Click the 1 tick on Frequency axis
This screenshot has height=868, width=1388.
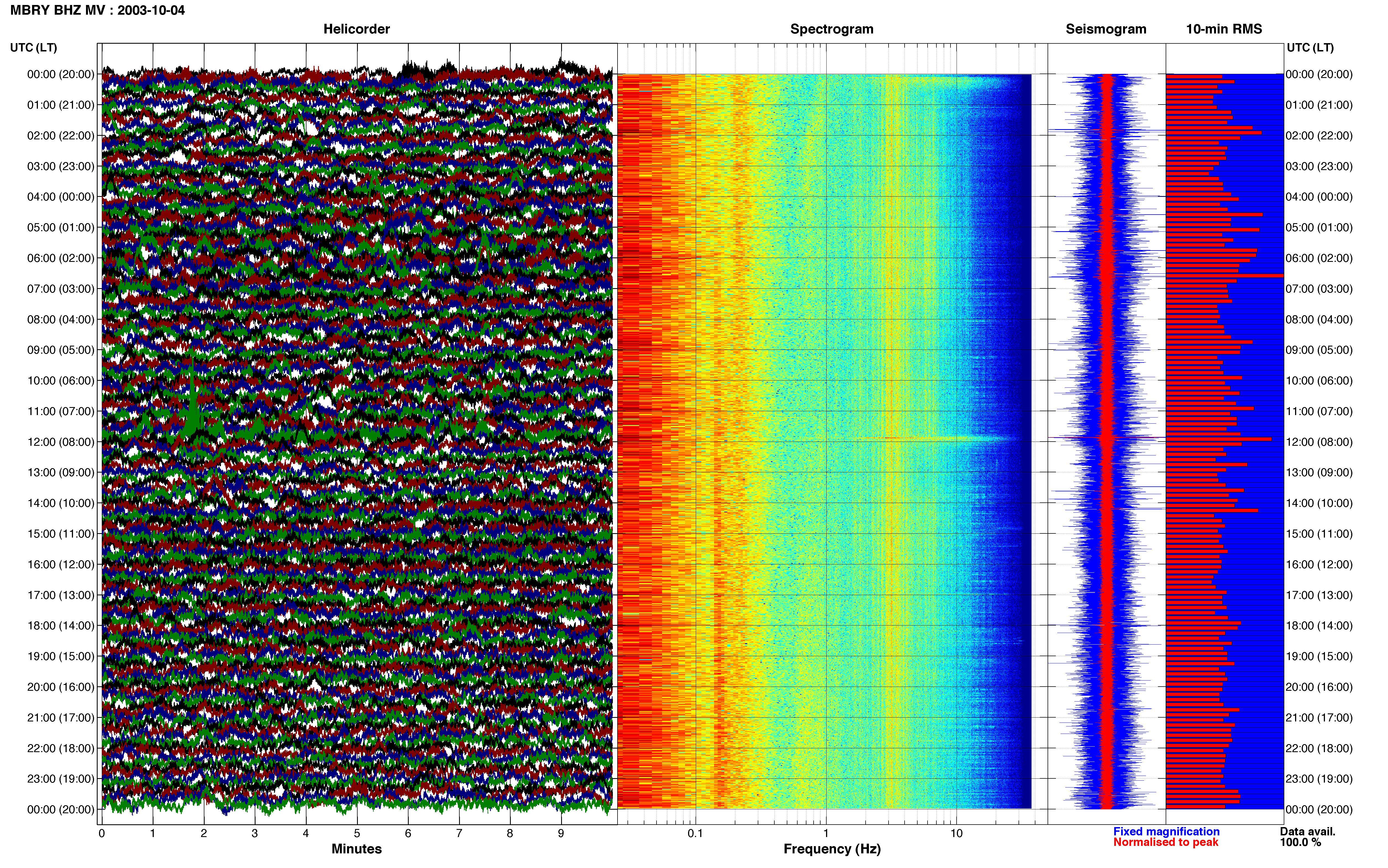click(x=826, y=833)
